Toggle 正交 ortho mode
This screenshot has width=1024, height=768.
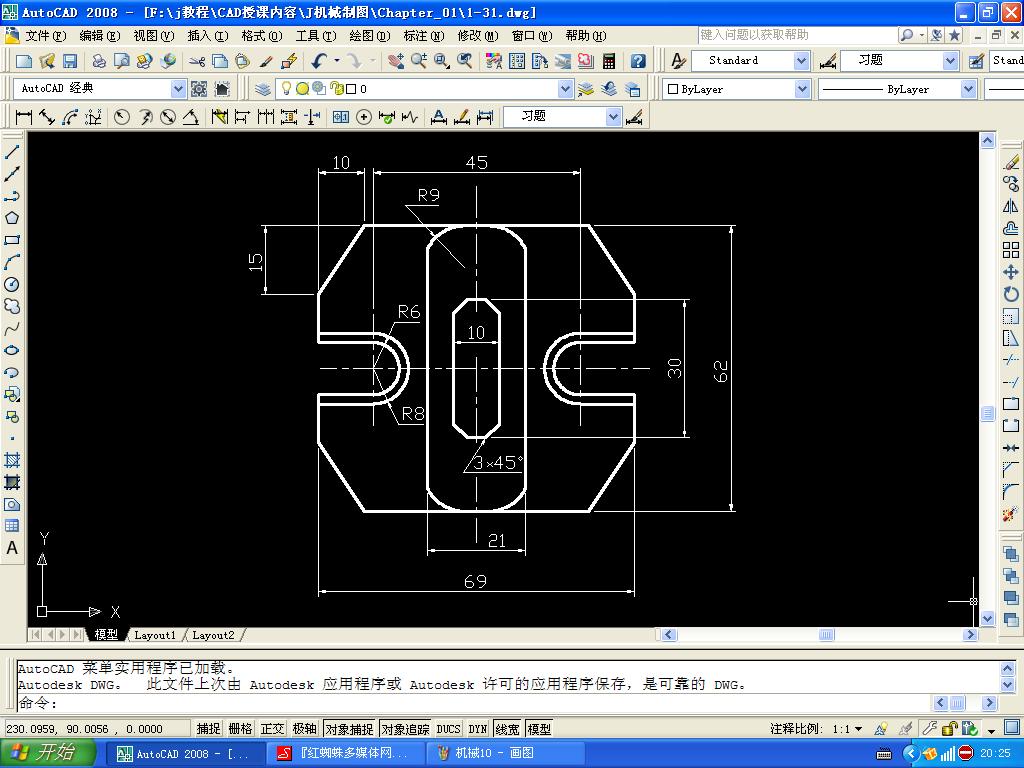point(272,729)
